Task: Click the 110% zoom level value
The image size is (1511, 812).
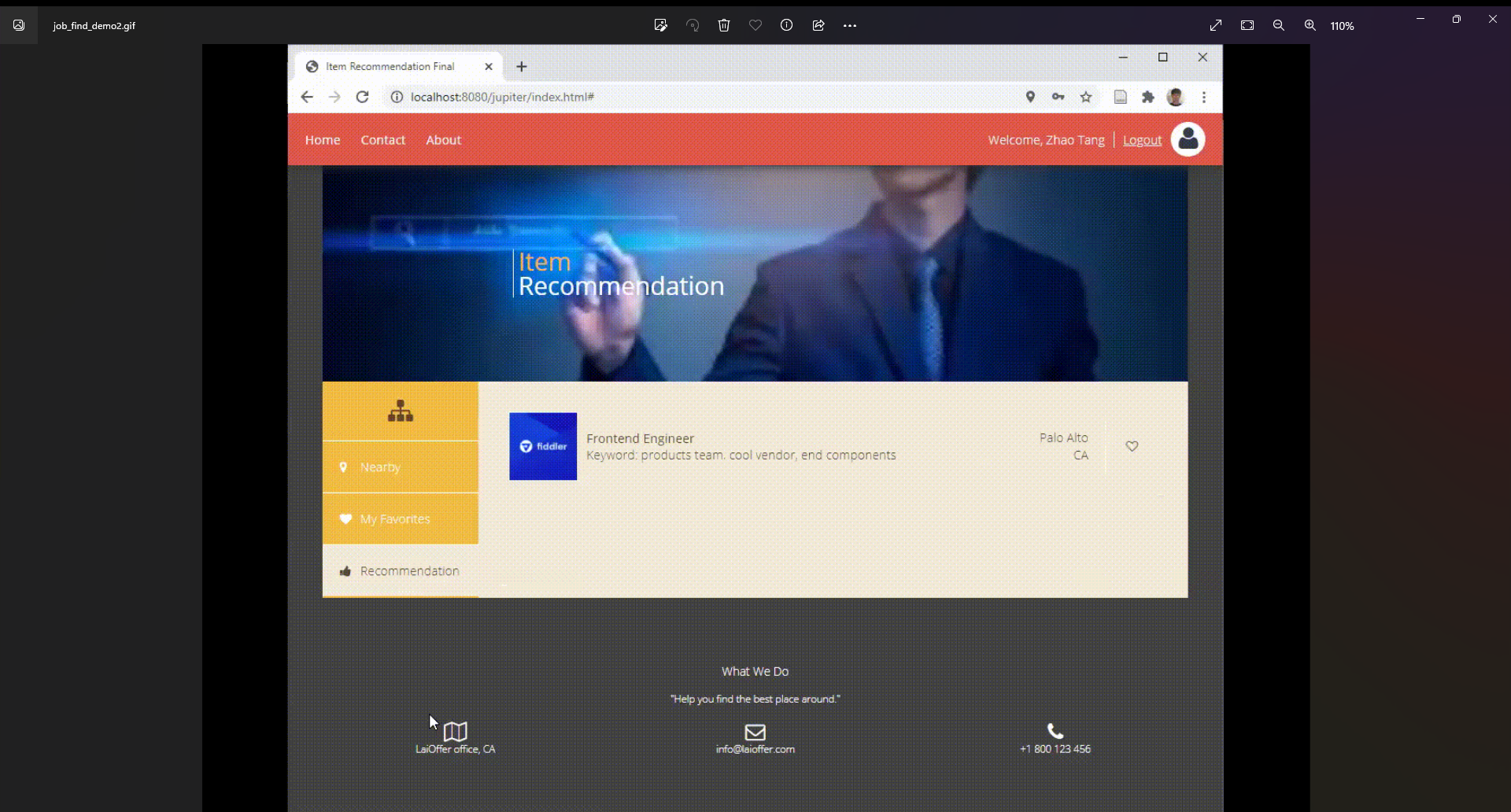Action: pos(1342,26)
